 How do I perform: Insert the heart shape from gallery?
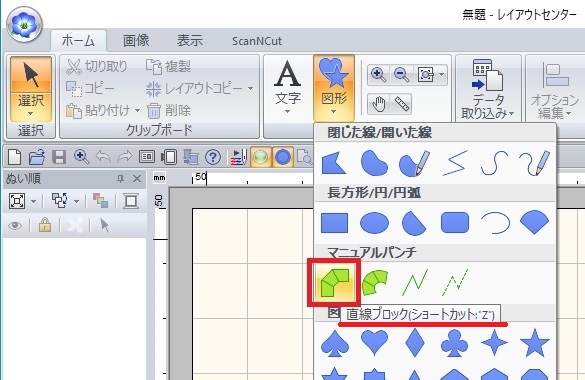pyautogui.click(x=374, y=342)
